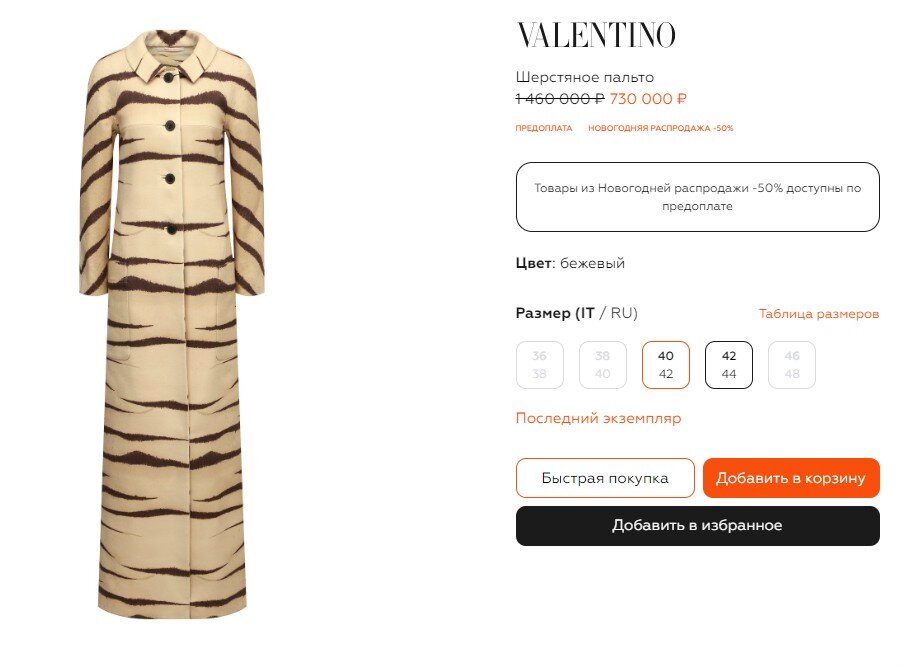904x667 pixels.
Task: Click the Последний экземпляр notice
Action: point(598,419)
